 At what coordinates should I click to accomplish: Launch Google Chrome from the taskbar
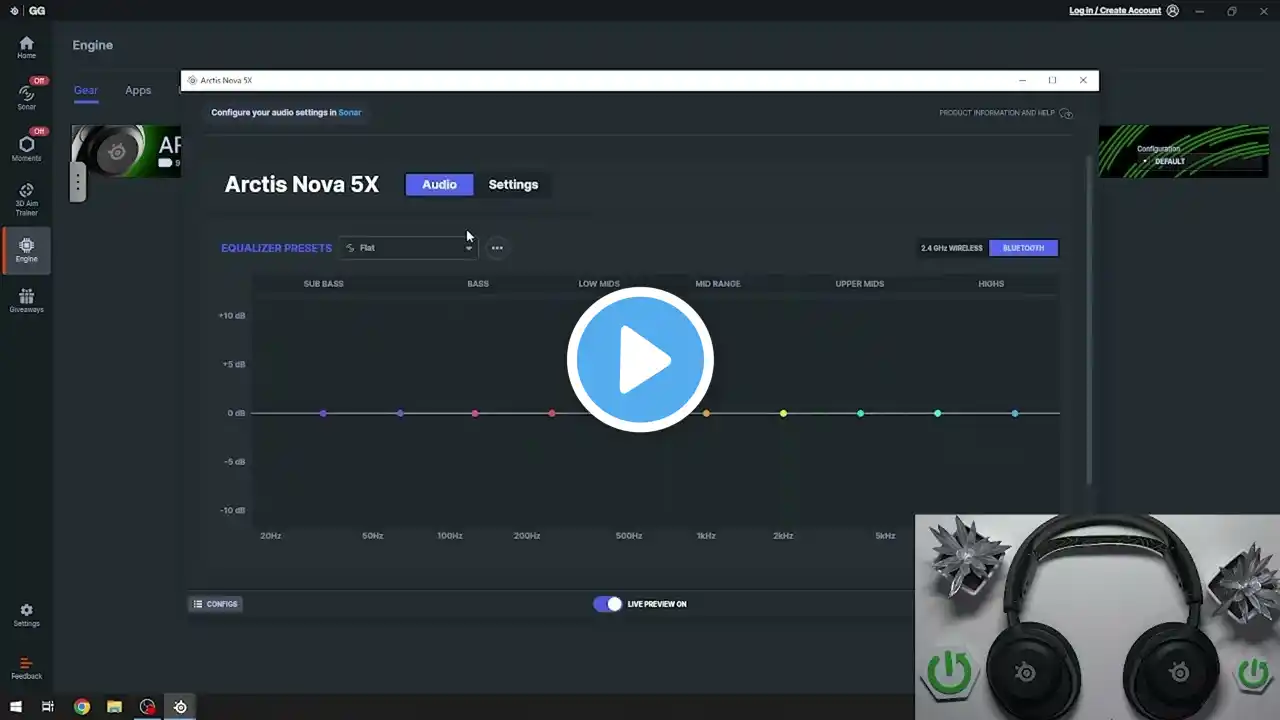tap(82, 707)
